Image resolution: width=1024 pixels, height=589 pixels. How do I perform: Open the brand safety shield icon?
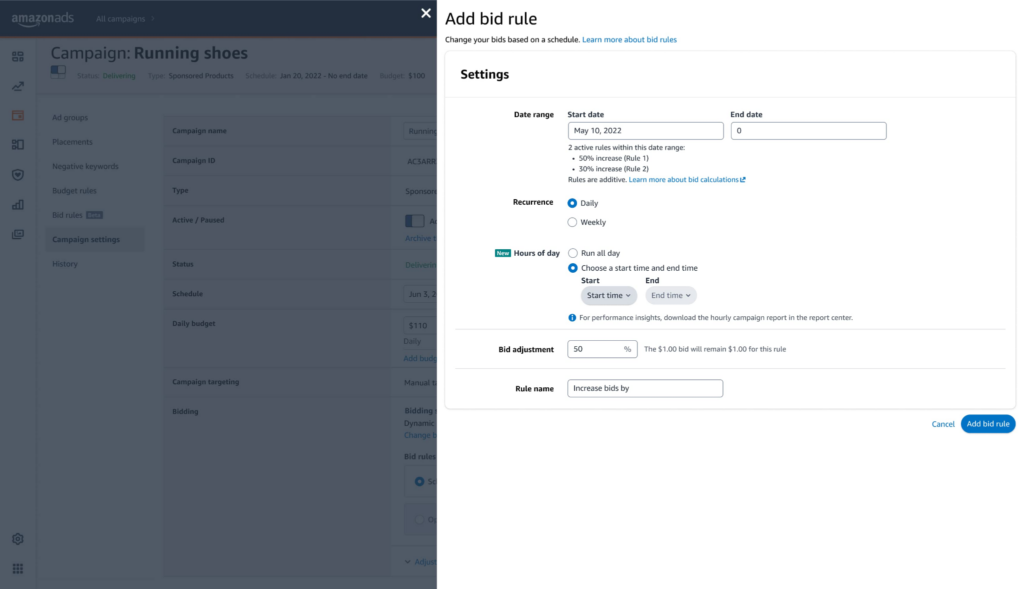click(17, 173)
